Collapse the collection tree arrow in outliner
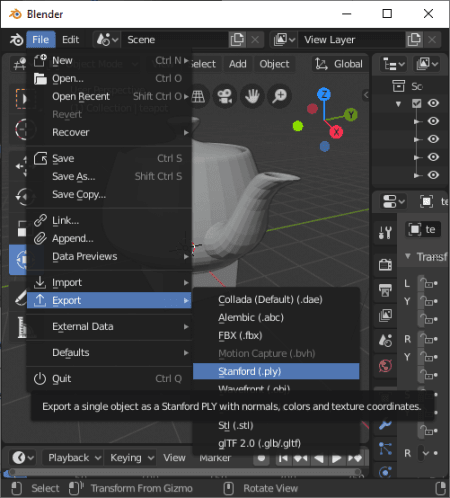450x498 pixels. point(398,104)
